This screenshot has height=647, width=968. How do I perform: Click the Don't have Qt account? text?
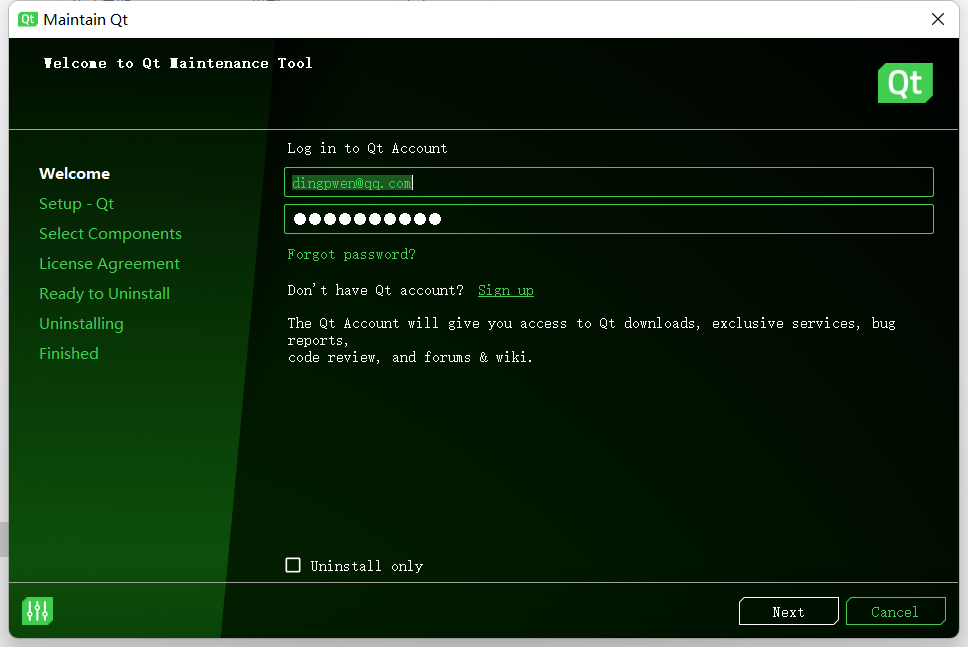[375, 290]
